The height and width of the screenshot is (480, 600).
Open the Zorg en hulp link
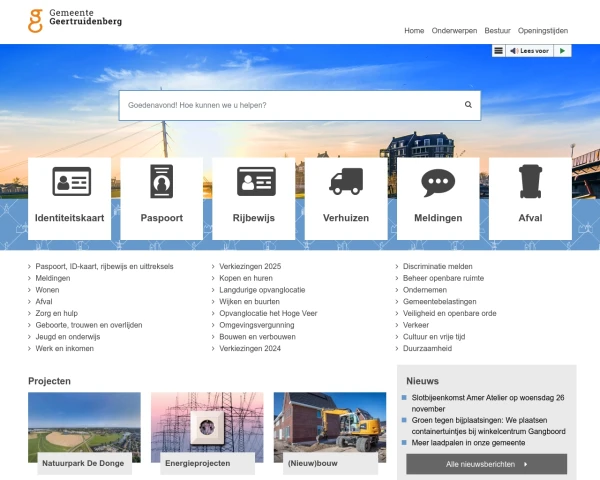click(57, 313)
